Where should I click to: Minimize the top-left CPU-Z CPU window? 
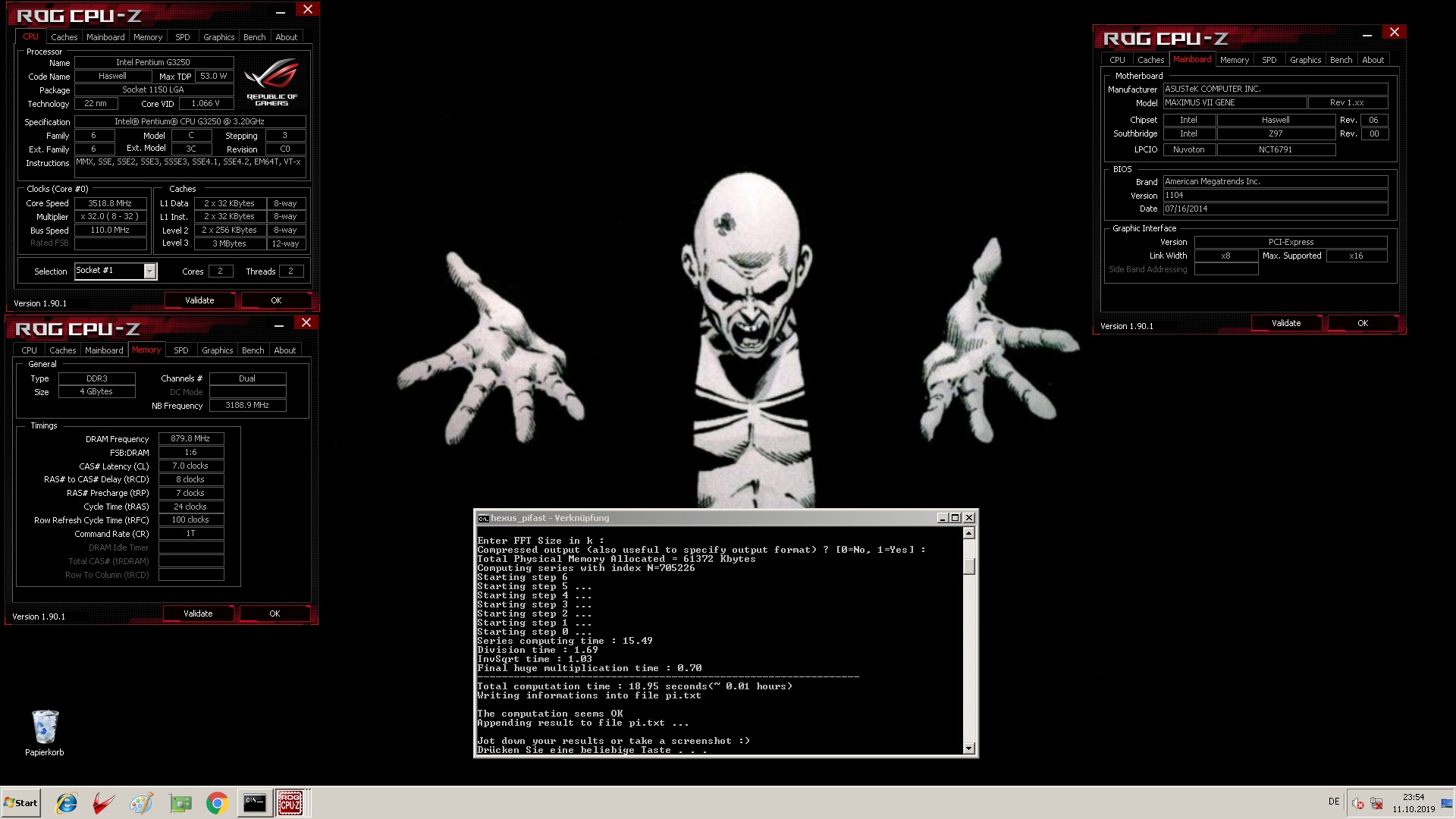point(281,11)
